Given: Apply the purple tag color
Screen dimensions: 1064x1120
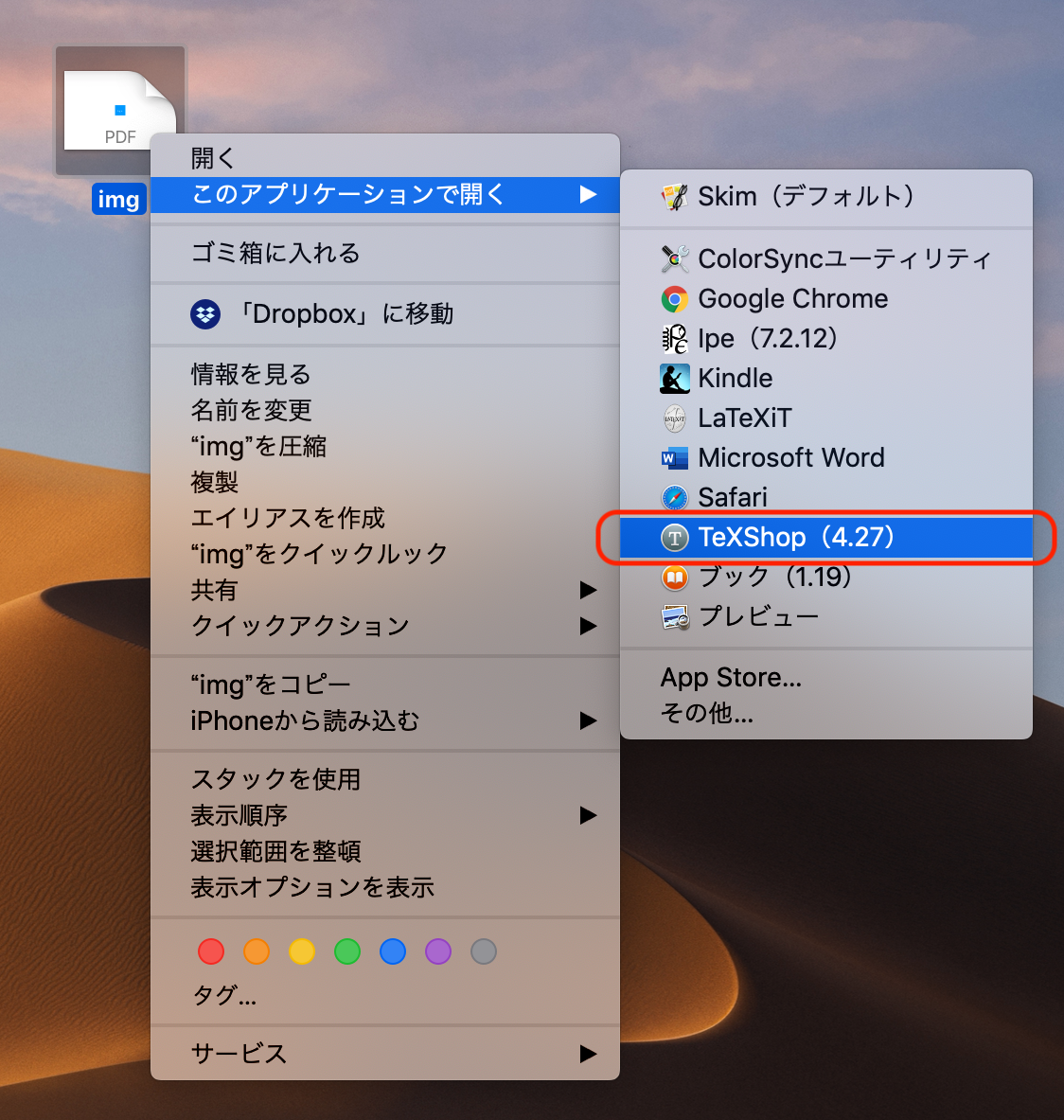Looking at the screenshot, I should 437,951.
